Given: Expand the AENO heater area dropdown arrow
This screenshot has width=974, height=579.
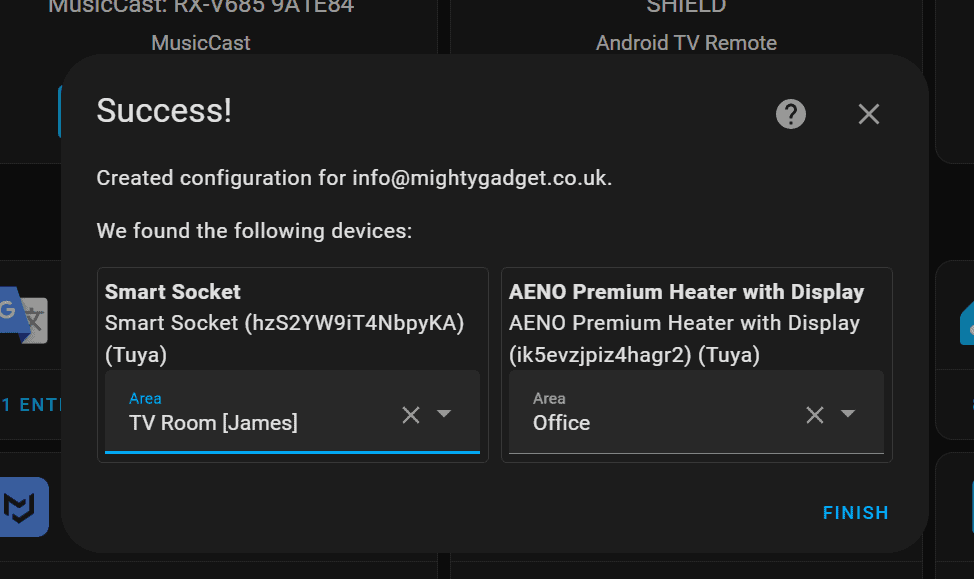Looking at the screenshot, I should tap(848, 414).
